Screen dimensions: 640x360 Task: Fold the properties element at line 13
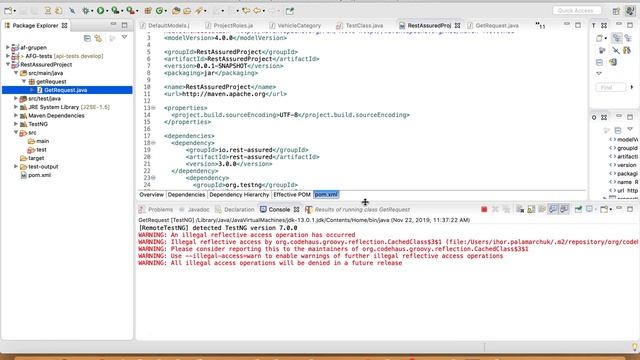[x=154, y=108]
